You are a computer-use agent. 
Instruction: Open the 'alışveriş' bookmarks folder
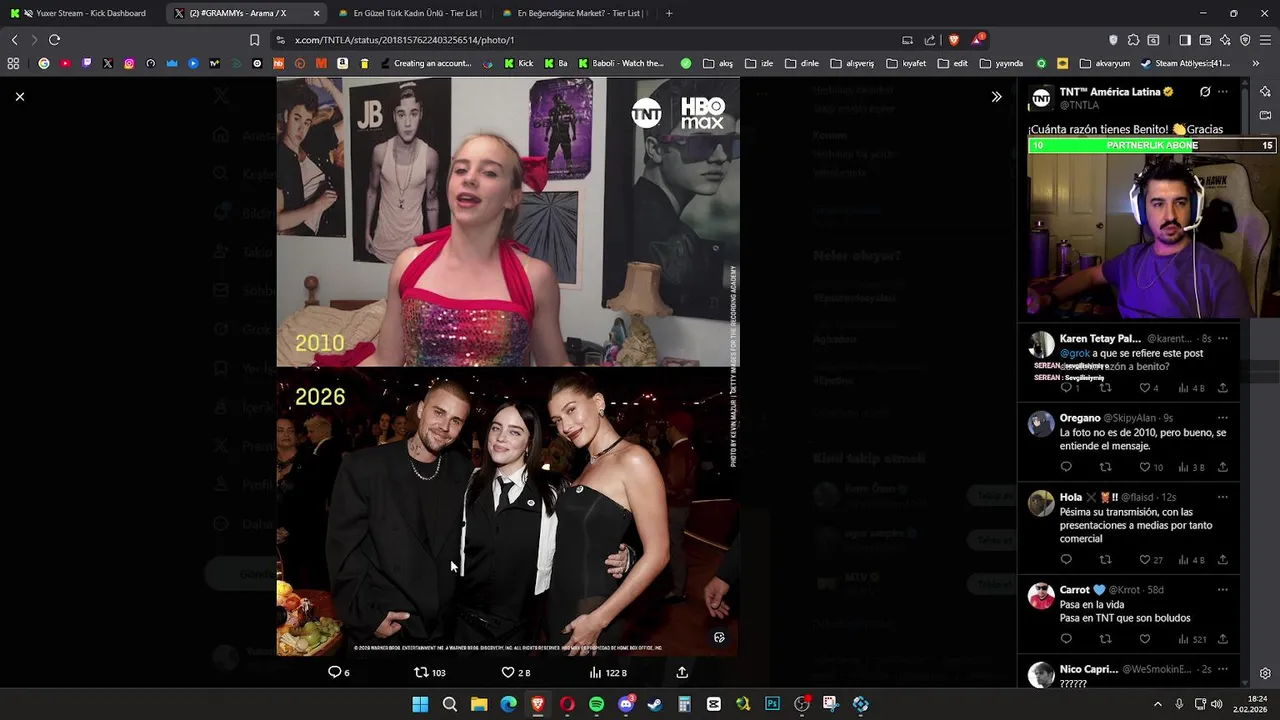click(x=852, y=63)
